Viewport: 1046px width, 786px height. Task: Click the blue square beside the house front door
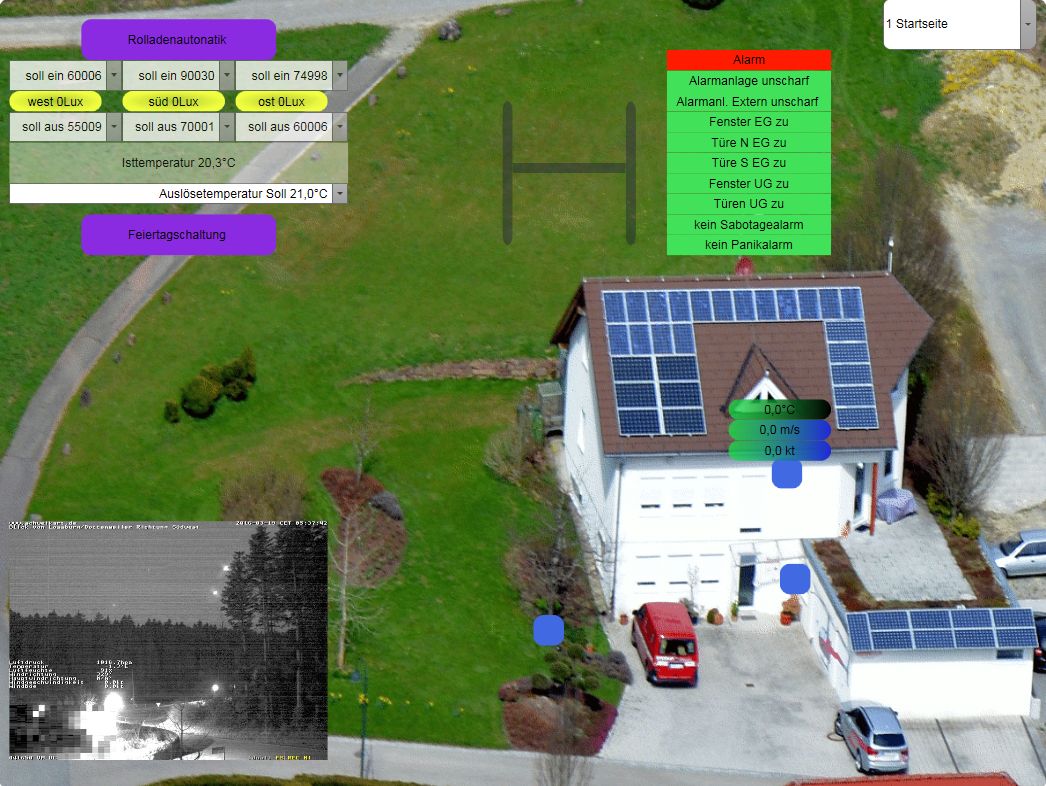794,579
